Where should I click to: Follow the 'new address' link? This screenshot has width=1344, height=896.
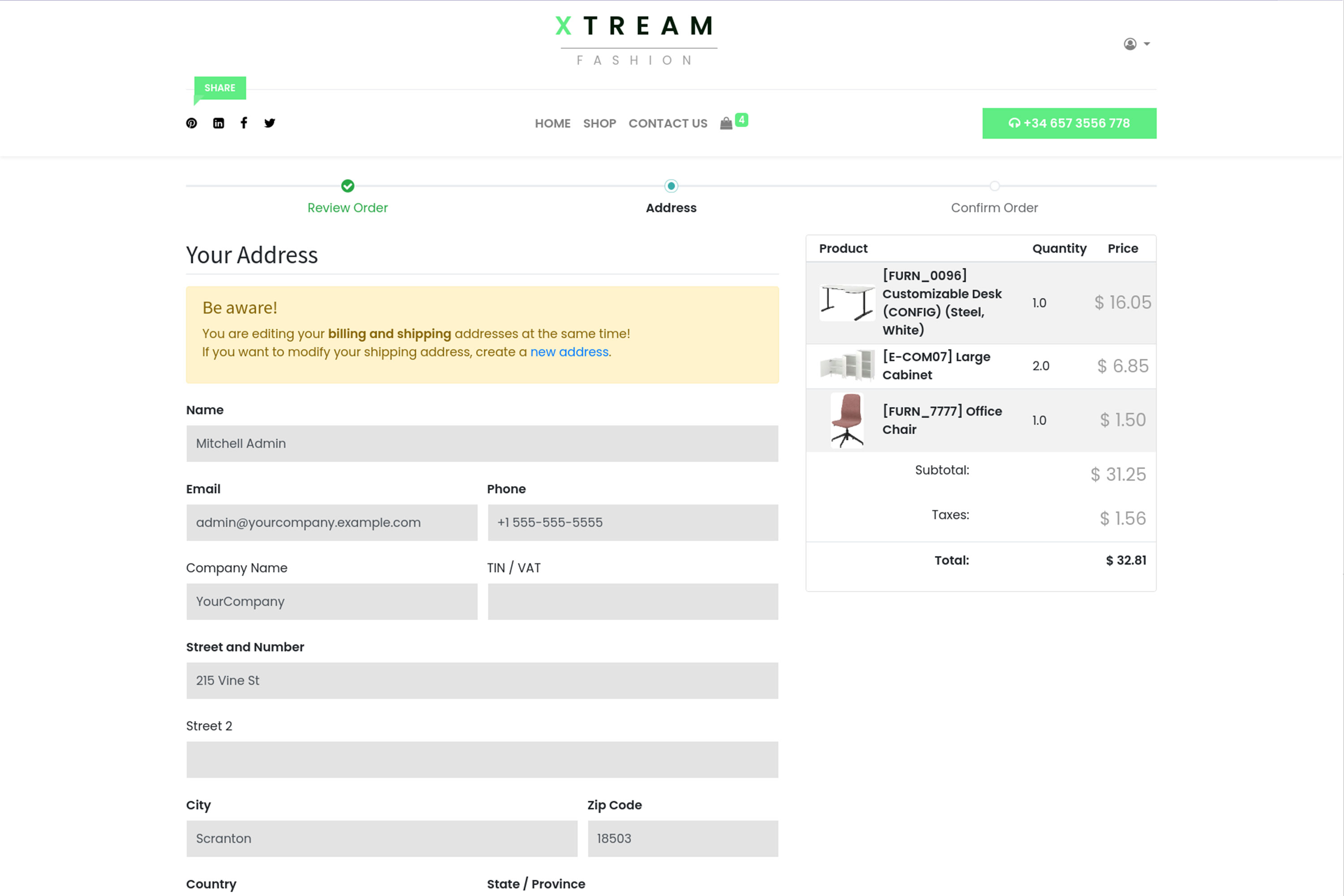(x=569, y=352)
